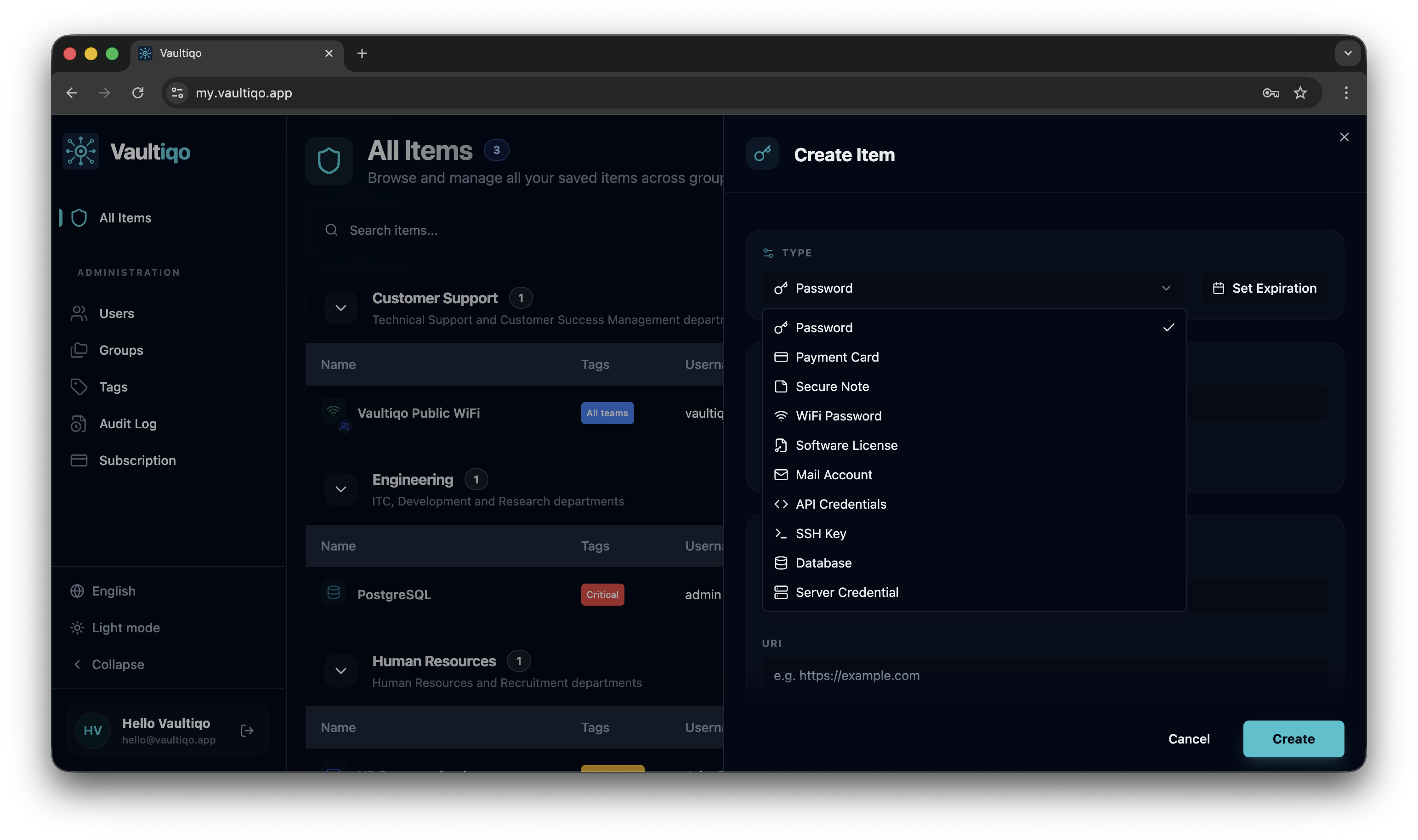Image resolution: width=1418 pixels, height=840 pixels.
Task: Bookmark this page with the star icon
Action: pos(1300,93)
